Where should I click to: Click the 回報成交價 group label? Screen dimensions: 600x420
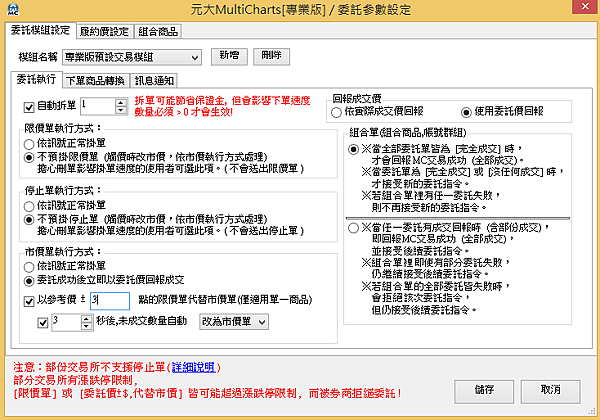(x=357, y=99)
